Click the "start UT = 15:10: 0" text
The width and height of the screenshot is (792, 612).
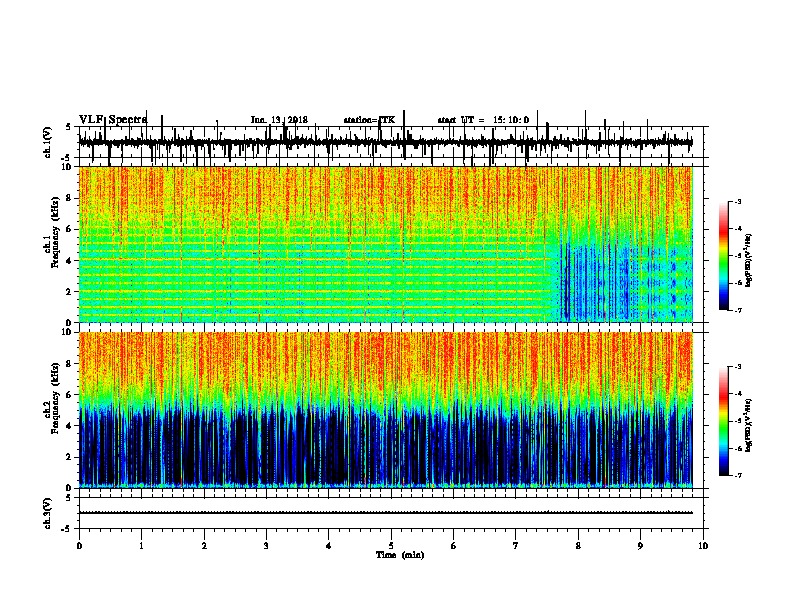[x=483, y=120]
